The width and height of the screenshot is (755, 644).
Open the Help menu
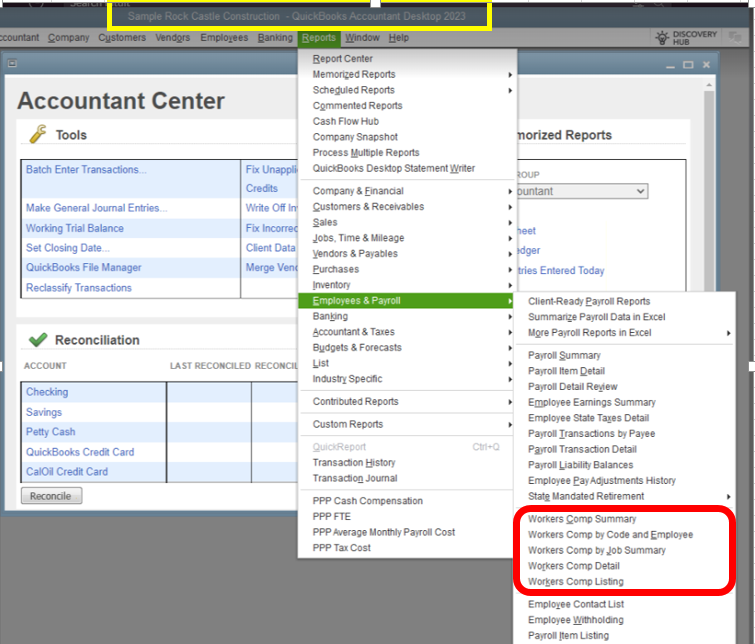[399, 38]
